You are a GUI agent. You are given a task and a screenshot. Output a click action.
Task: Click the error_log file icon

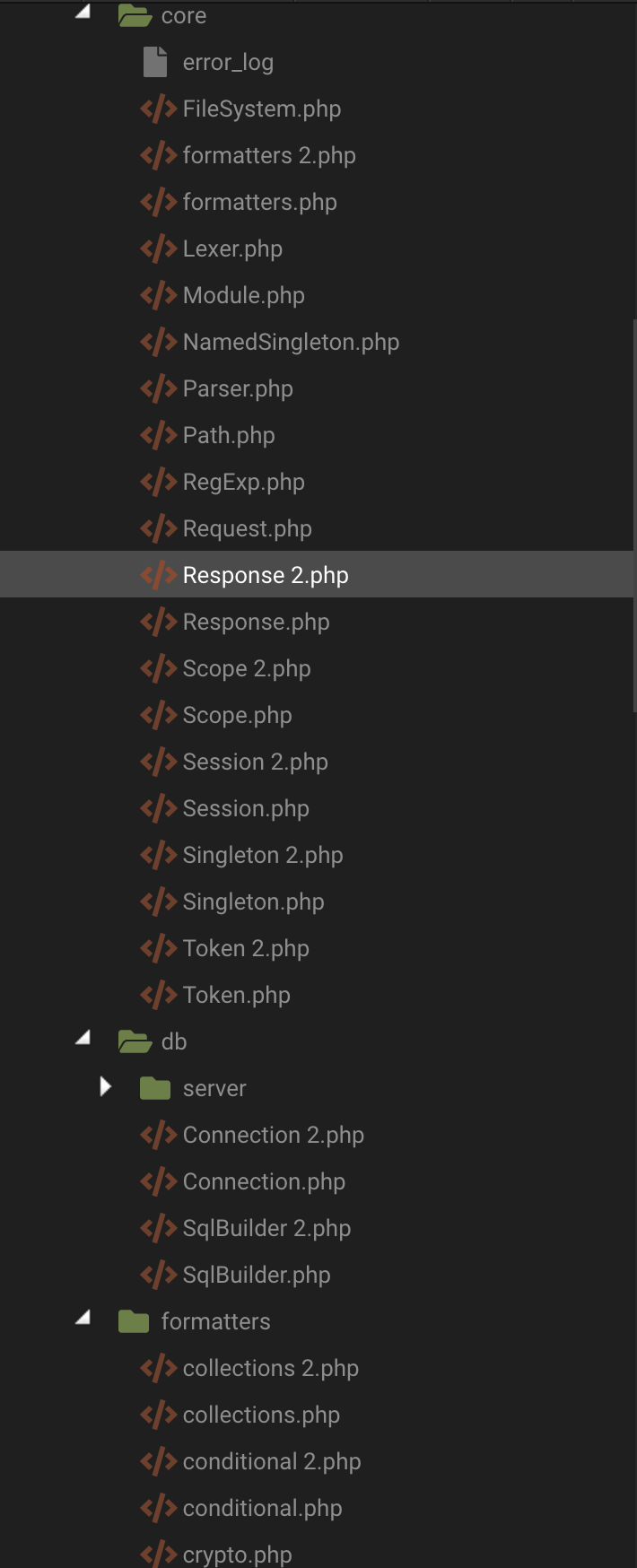(x=155, y=62)
